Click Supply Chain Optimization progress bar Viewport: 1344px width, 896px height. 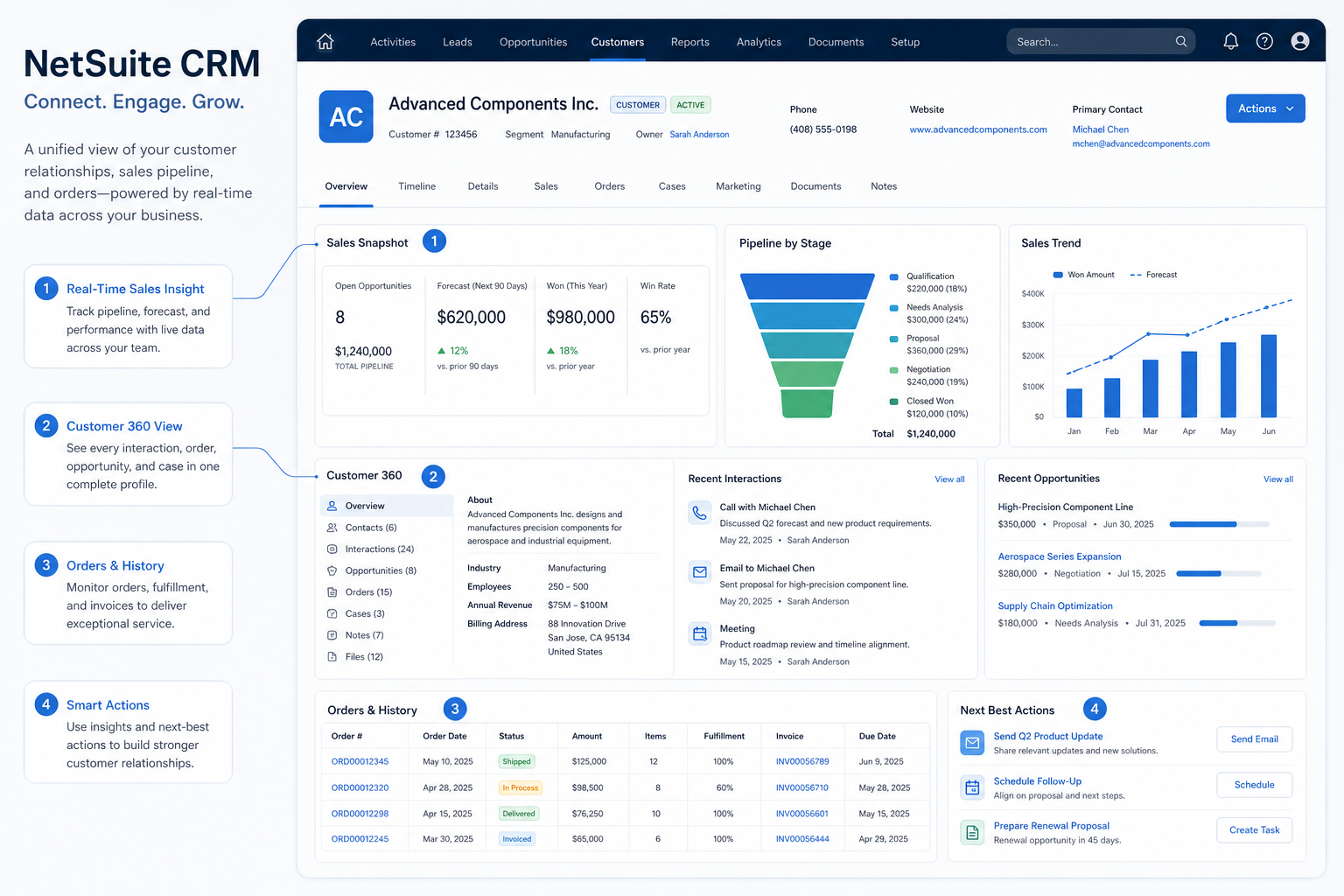click(x=1237, y=623)
